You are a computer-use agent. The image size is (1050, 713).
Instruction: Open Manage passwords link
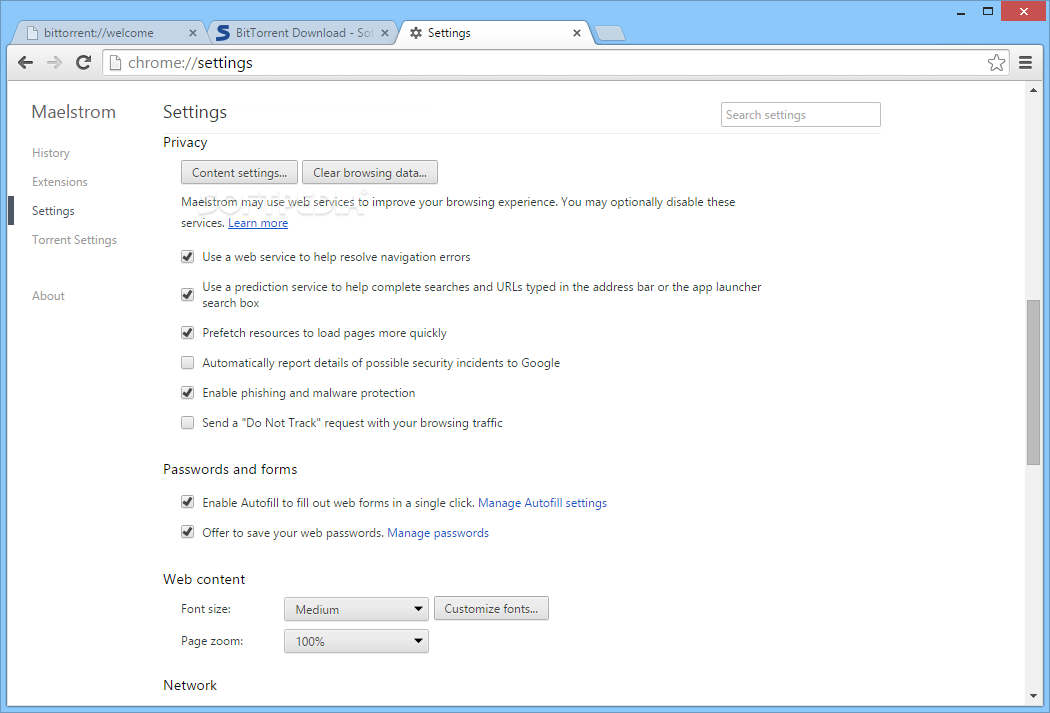438,533
